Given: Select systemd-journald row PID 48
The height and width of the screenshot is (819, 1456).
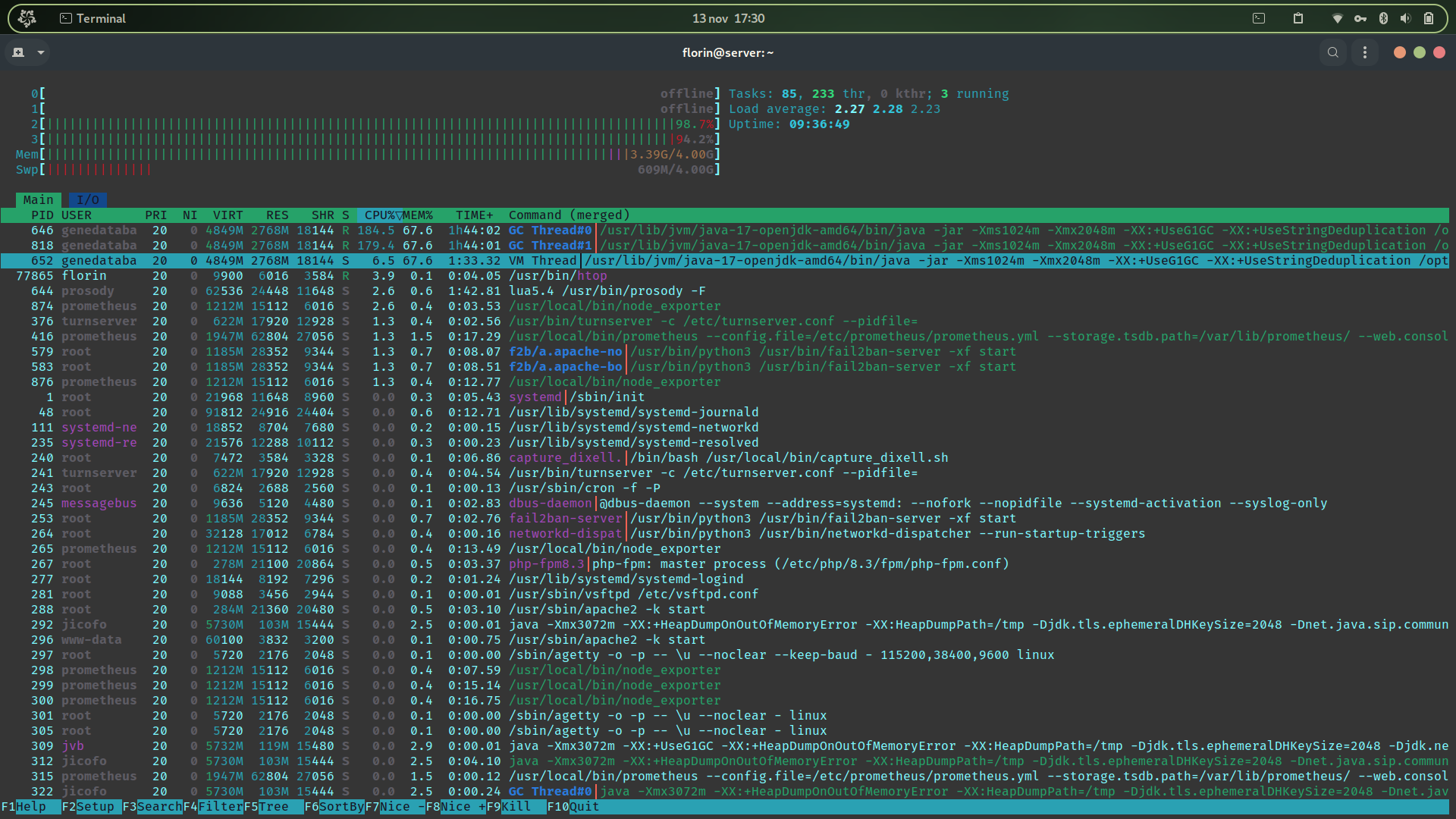Looking at the screenshot, I should pyautogui.click(x=725, y=413).
